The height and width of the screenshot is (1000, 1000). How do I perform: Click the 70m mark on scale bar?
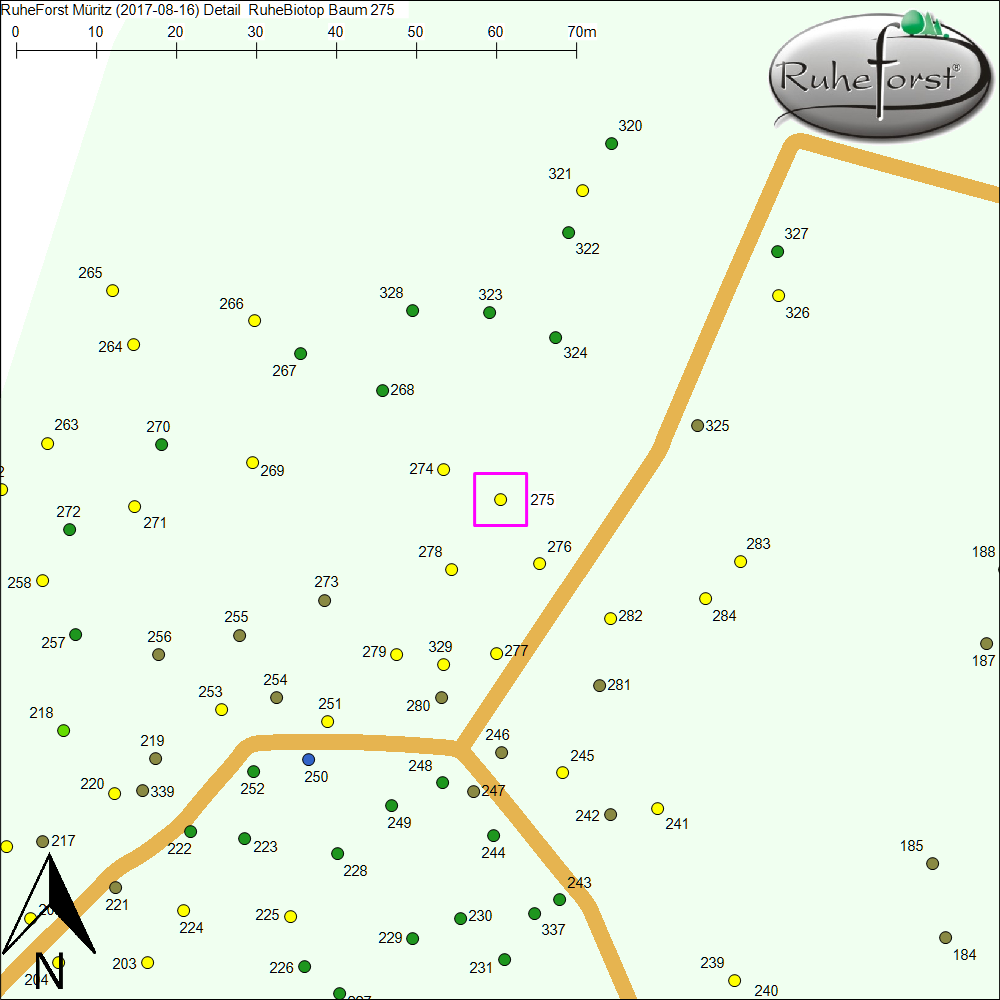point(576,47)
